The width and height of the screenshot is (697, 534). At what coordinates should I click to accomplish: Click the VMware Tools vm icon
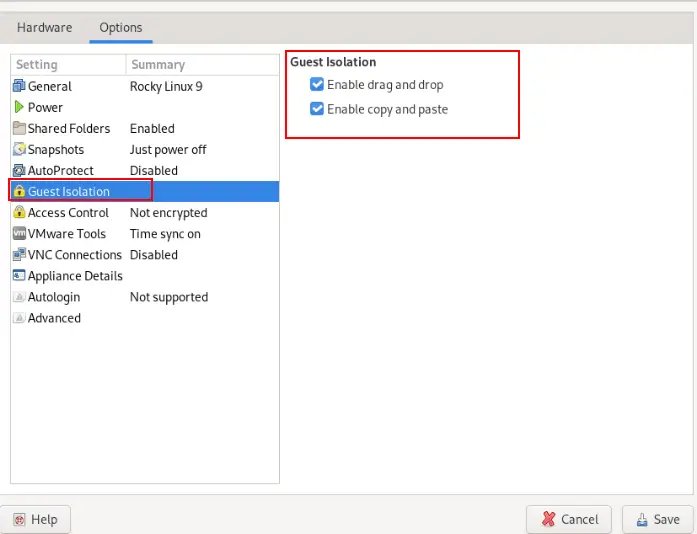(x=19, y=233)
